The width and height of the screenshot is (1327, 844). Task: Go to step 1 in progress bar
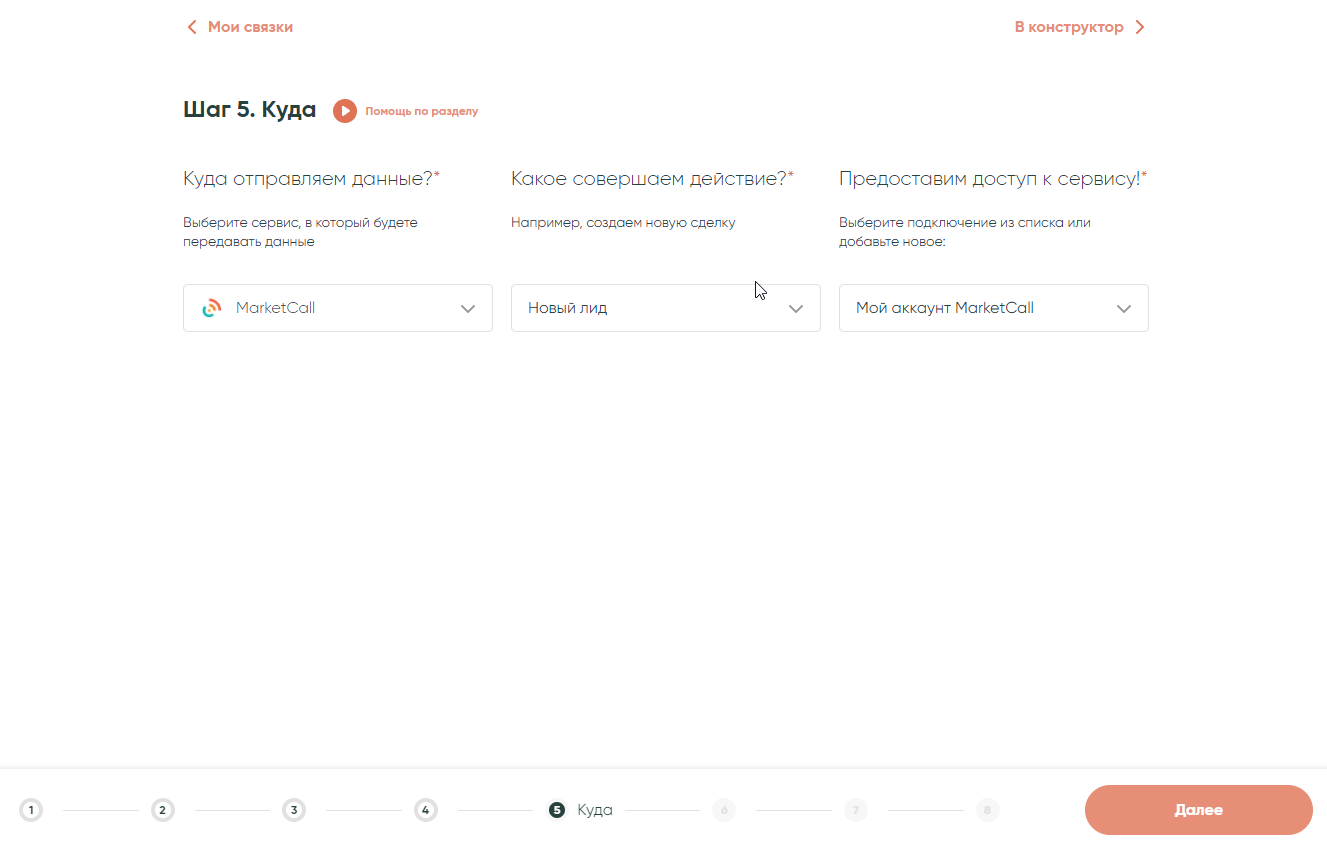click(x=31, y=810)
